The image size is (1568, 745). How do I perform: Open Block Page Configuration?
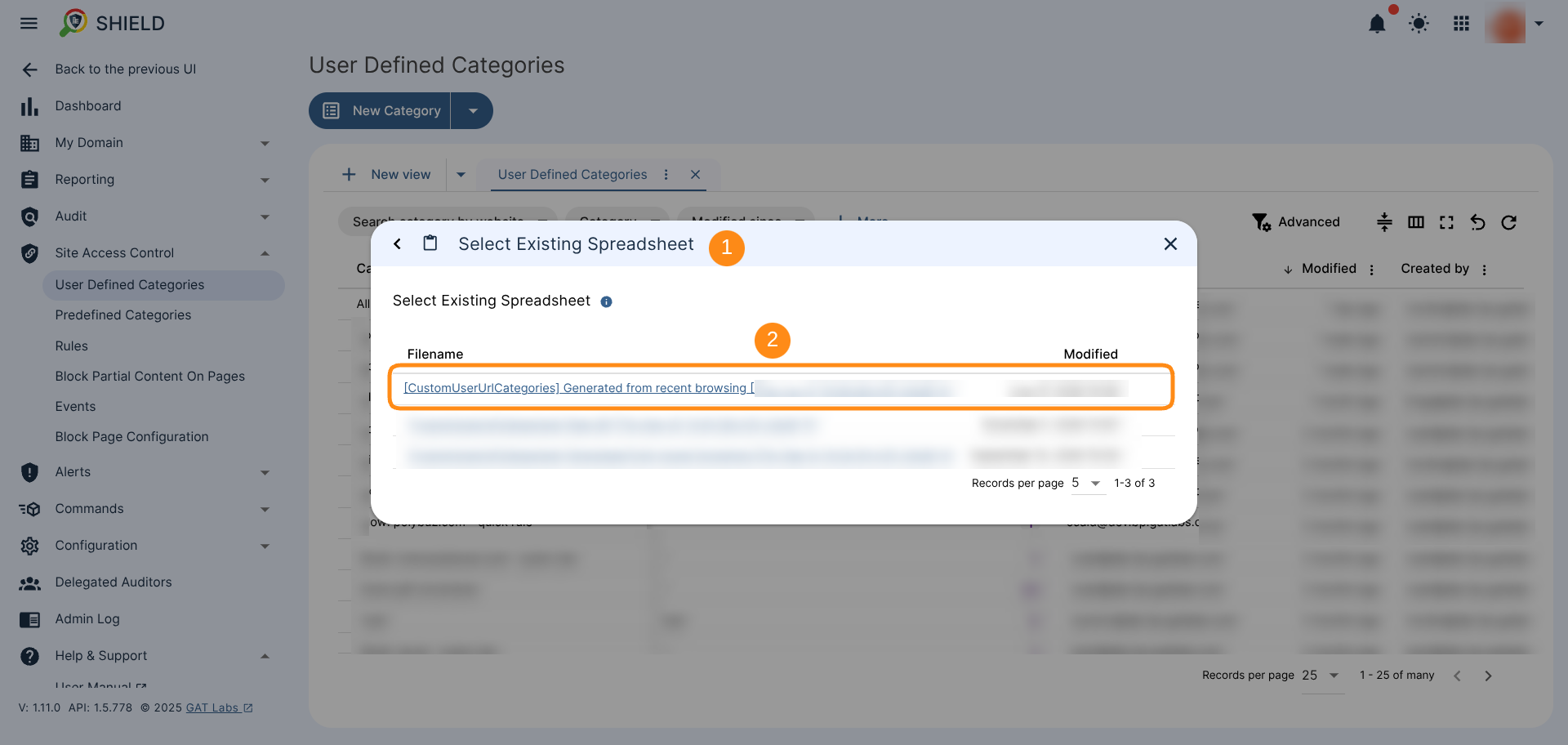point(131,437)
